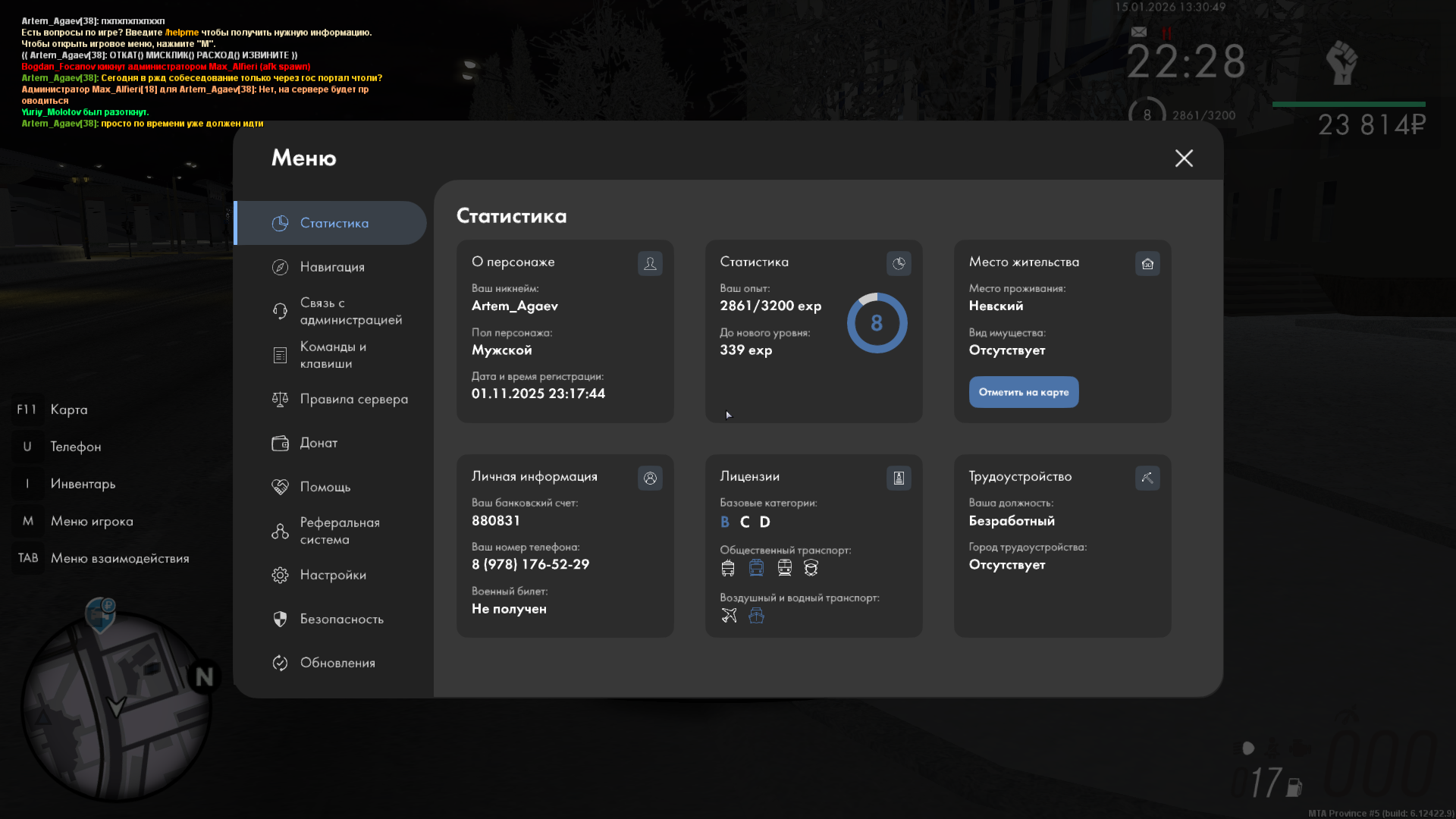The height and width of the screenshot is (819, 1456).
Task: Click the level 8 experience progress ring
Action: [x=877, y=323]
